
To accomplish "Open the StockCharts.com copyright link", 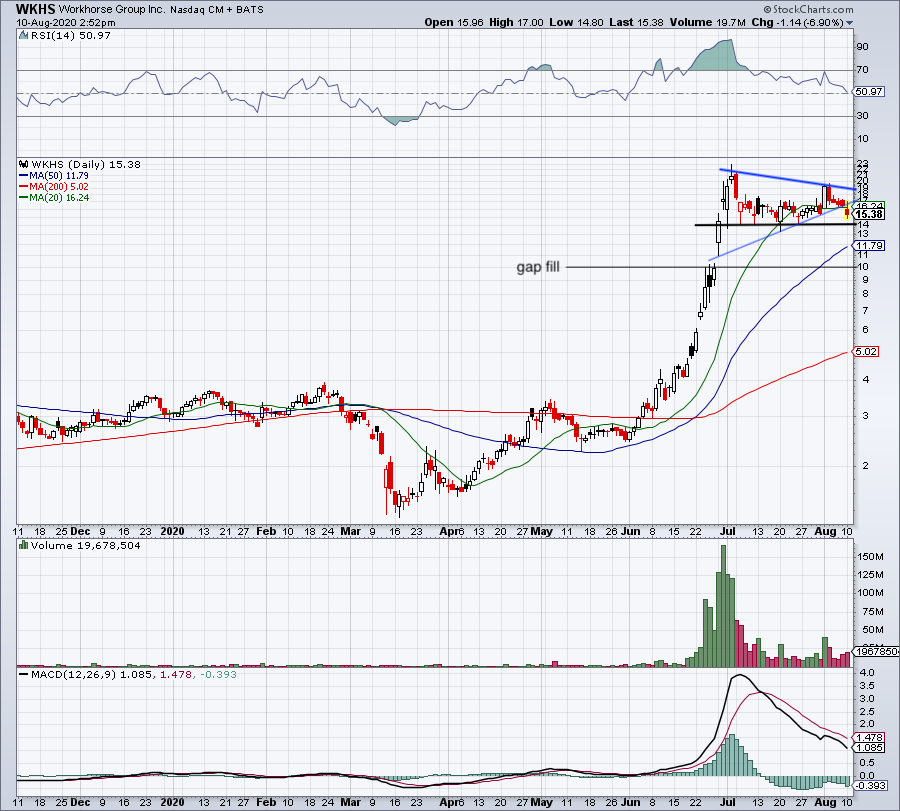I will tap(809, 9).
